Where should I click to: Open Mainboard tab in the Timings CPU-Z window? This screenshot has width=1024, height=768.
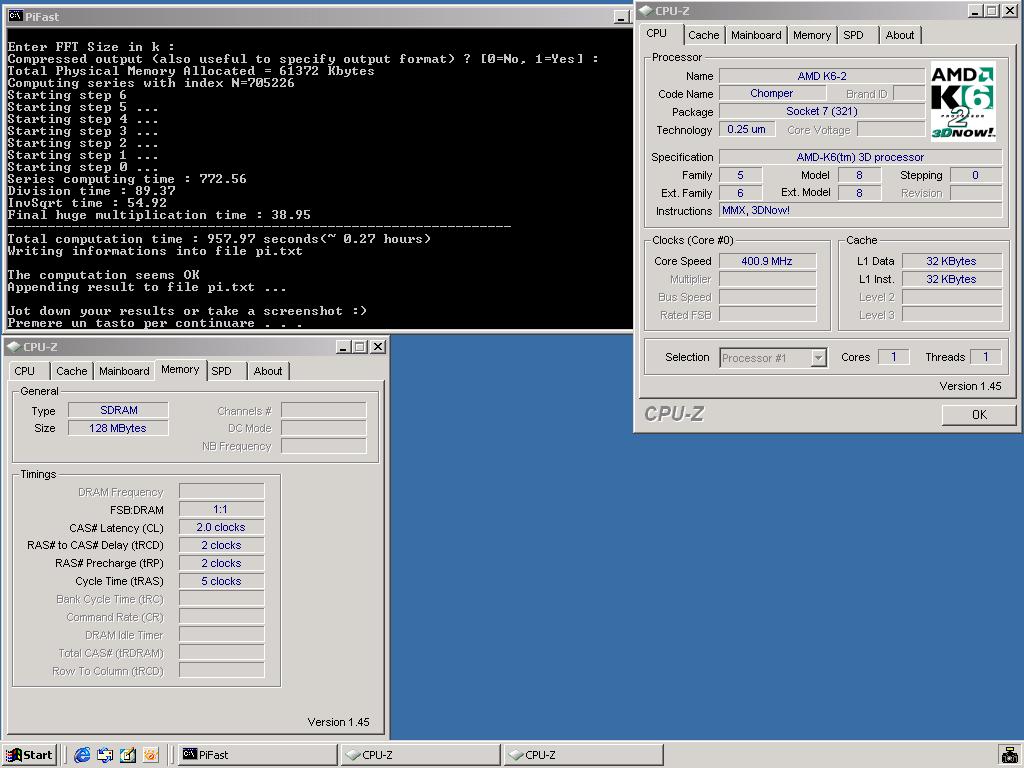coord(124,371)
